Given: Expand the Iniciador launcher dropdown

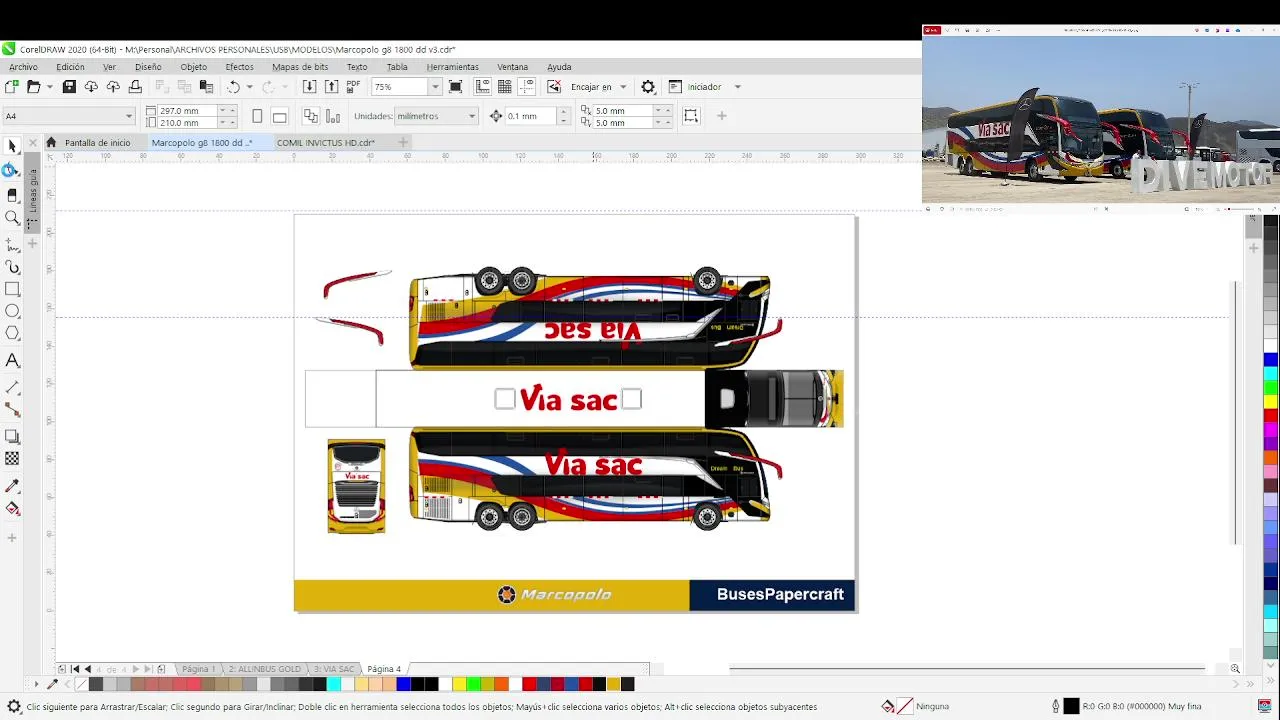Looking at the screenshot, I should (737, 87).
